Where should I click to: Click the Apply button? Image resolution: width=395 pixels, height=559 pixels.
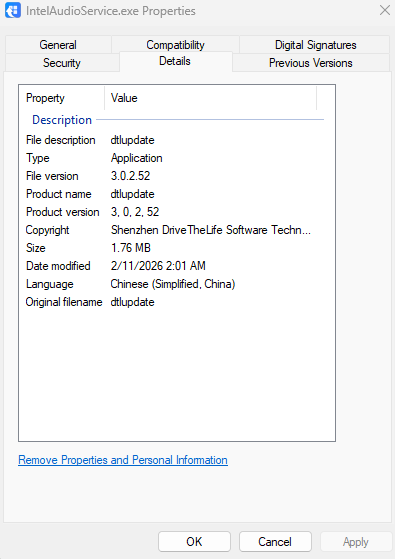(356, 542)
